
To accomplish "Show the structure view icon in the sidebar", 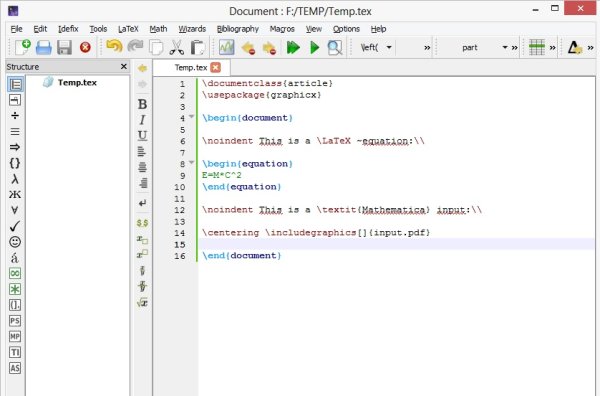I will click(x=15, y=84).
